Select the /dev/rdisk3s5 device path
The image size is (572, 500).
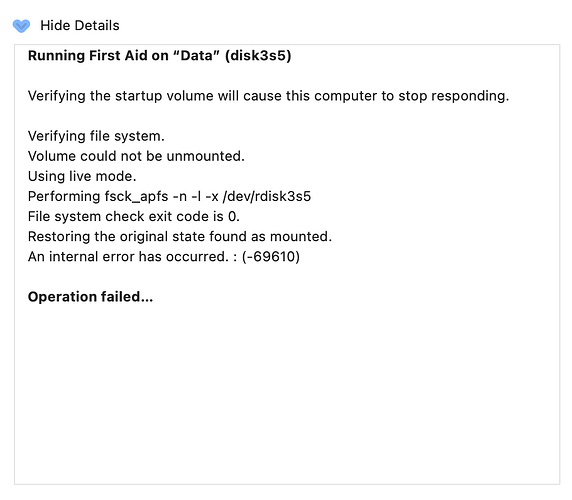267,196
